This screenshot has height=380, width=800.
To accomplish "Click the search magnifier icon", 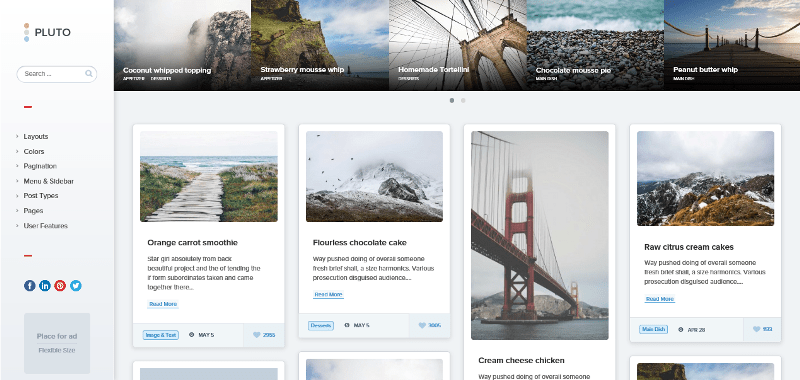I will pyautogui.click(x=89, y=73).
